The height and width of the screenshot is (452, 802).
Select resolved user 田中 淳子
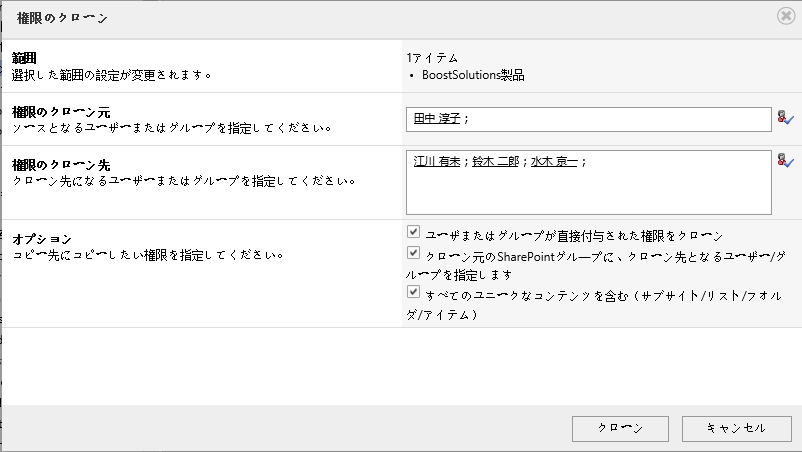click(x=437, y=118)
